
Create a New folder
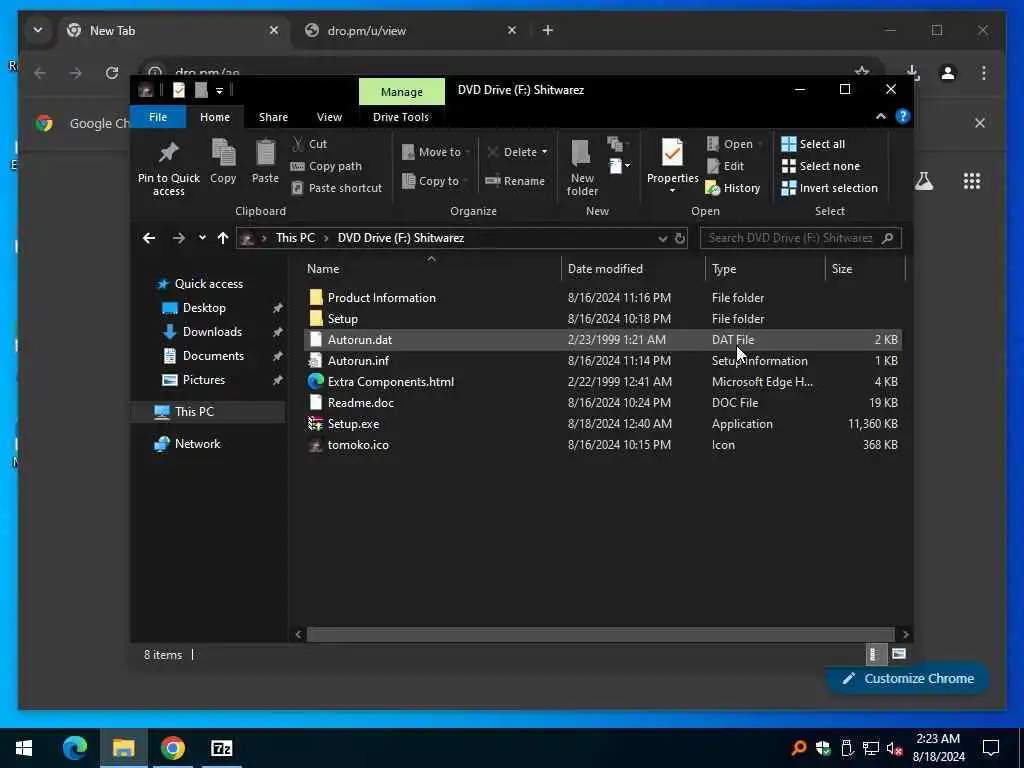tap(582, 168)
